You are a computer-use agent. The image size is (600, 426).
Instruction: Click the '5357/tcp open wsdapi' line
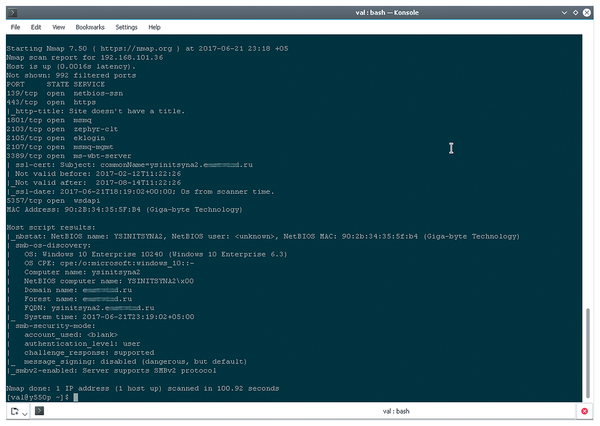coord(53,201)
